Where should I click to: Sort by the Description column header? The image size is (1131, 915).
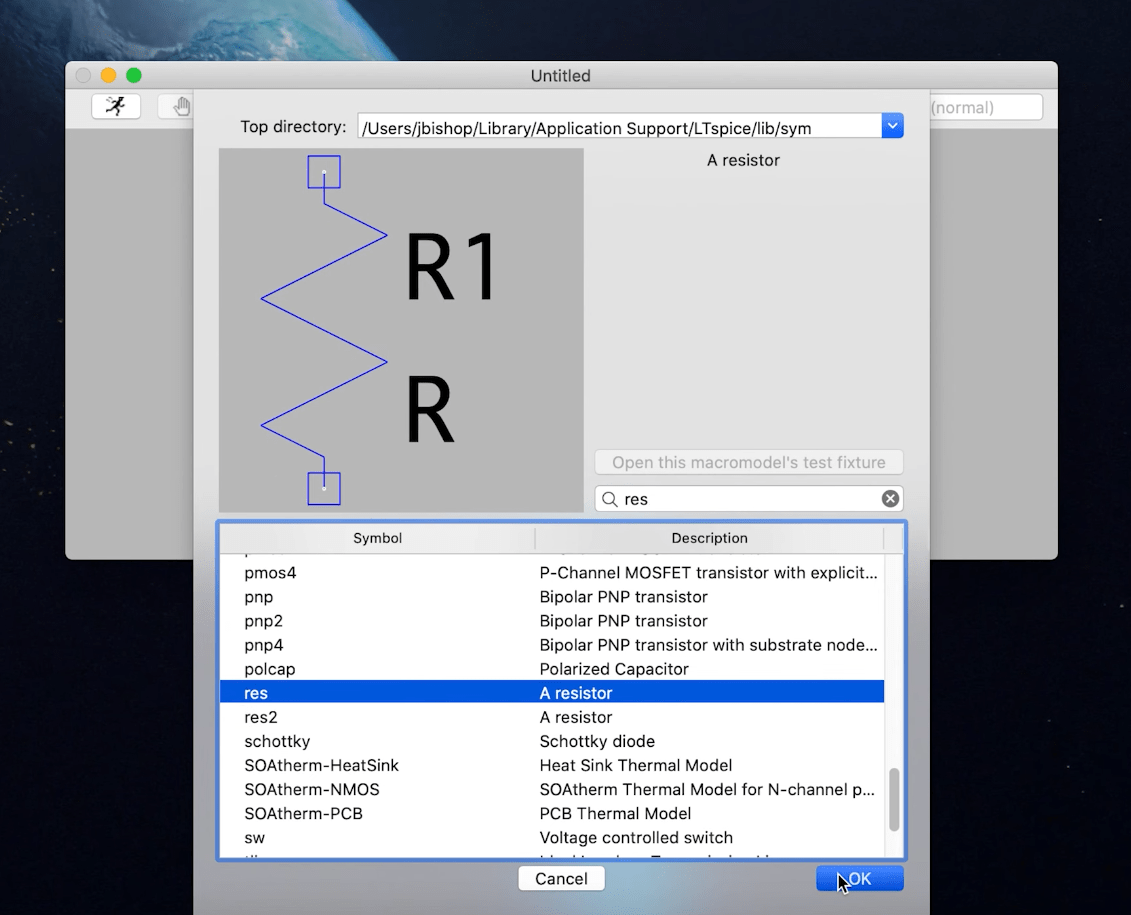[709, 538]
